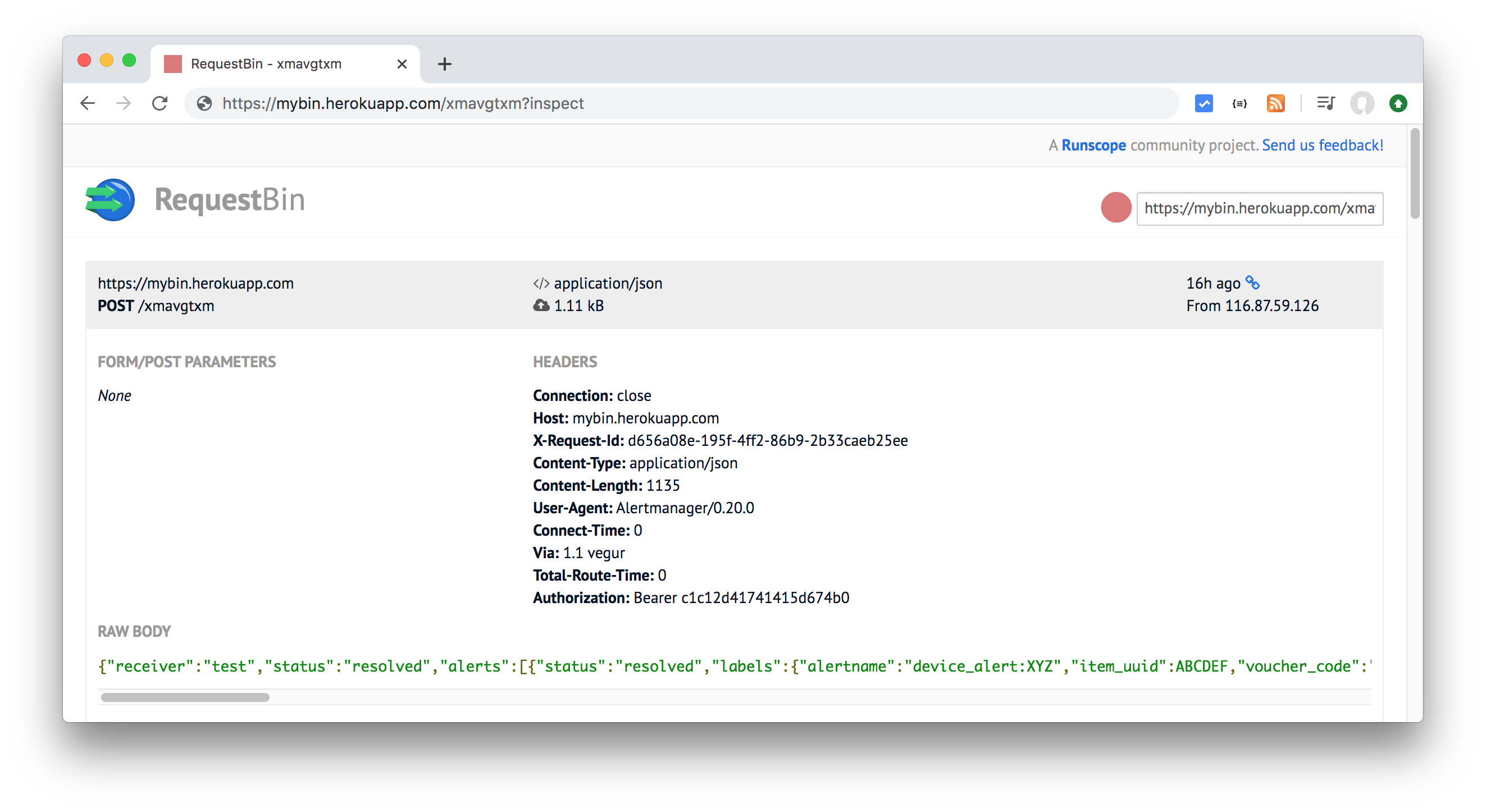1486x812 pixels.
Task: Click the Content-Length 1135 header
Action: tap(607, 486)
